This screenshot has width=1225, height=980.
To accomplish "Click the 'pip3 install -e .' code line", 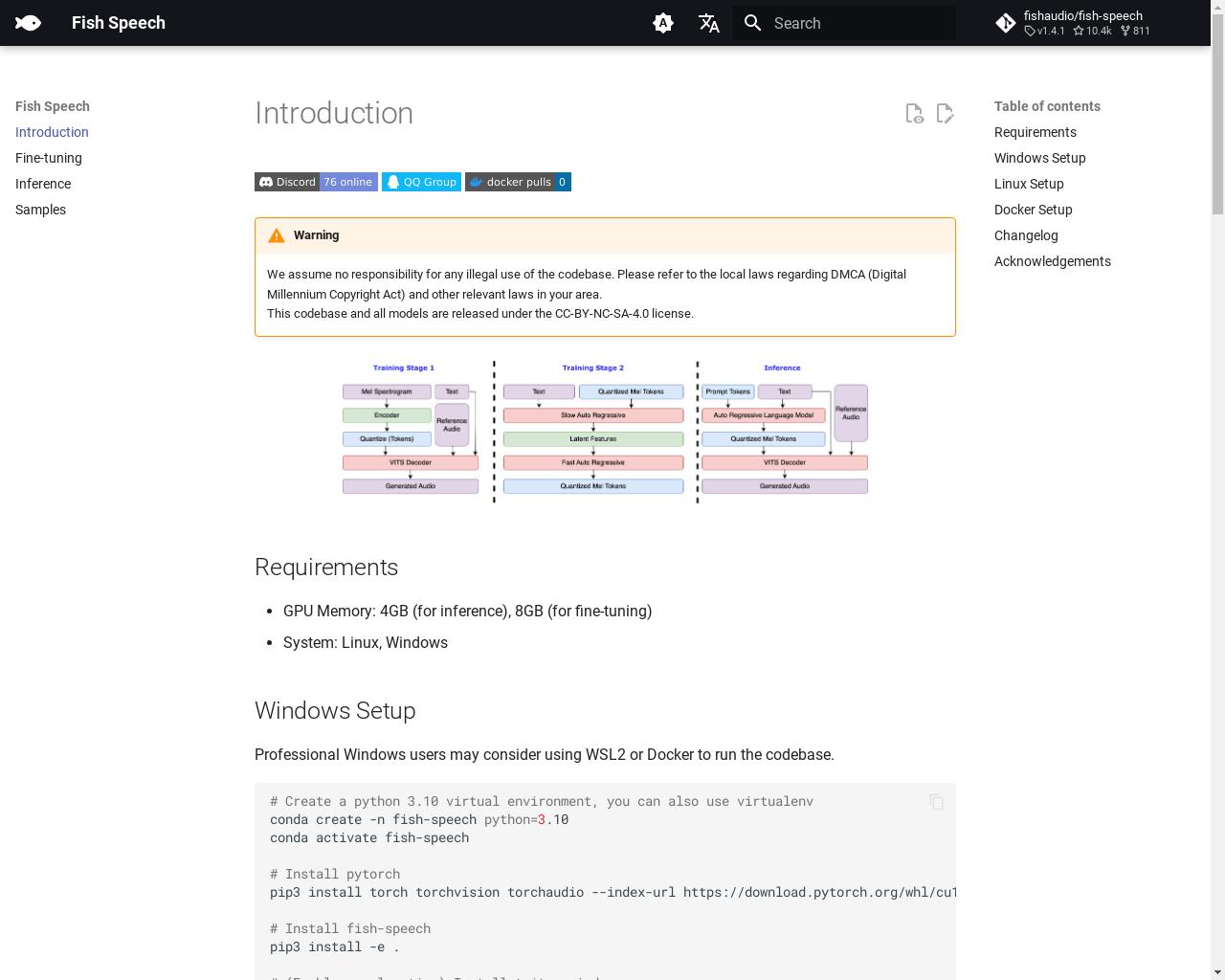I will pyautogui.click(x=335, y=947).
